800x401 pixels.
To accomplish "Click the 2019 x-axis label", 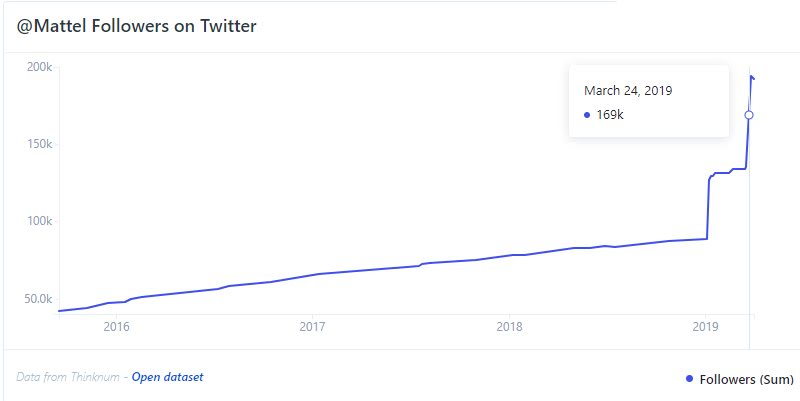I will [x=706, y=327].
